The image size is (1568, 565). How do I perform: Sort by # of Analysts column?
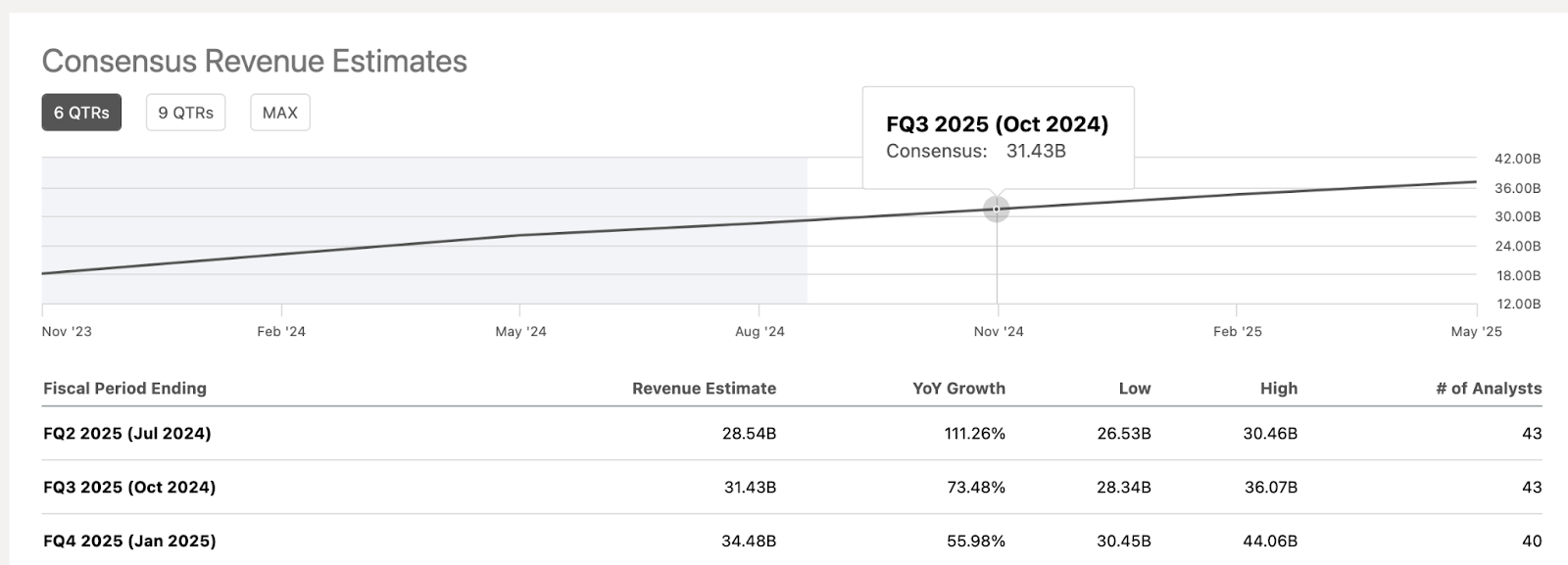click(x=1489, y=389)
